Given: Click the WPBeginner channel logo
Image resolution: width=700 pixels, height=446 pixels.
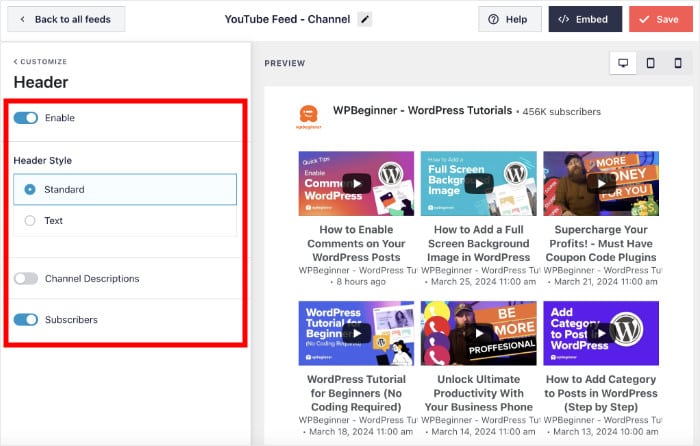Looking at the screenshot, I should point(308,117).
